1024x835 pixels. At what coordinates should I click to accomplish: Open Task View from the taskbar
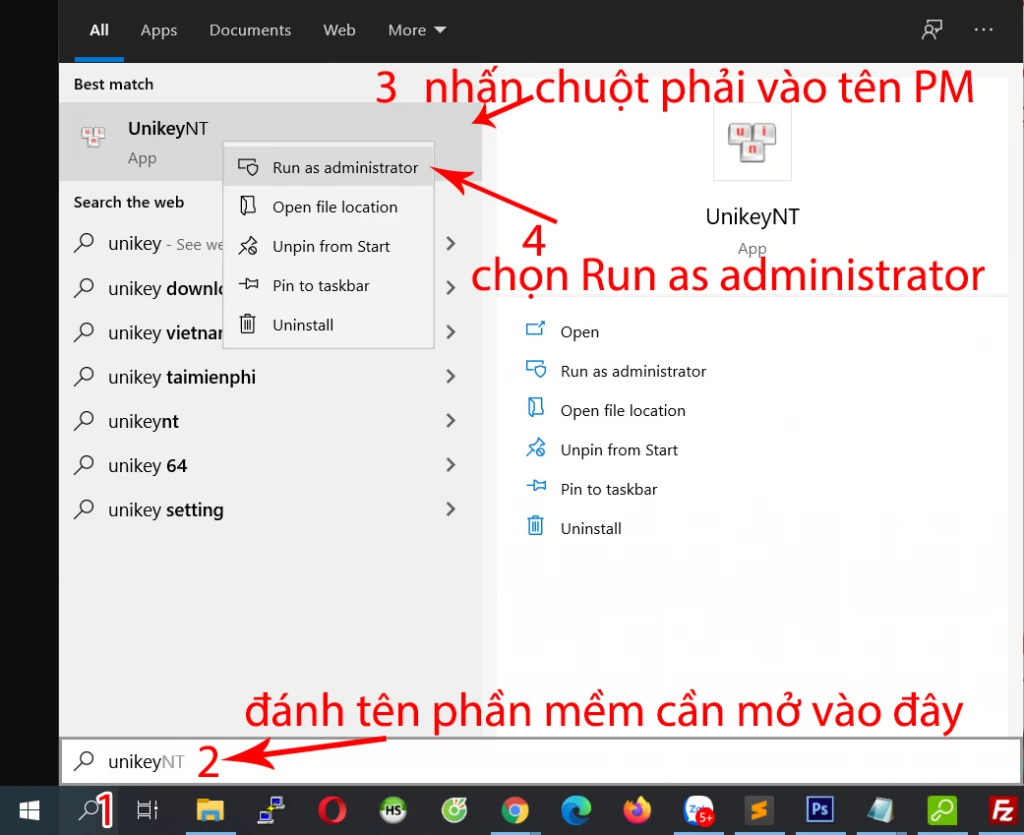point(147,810)
